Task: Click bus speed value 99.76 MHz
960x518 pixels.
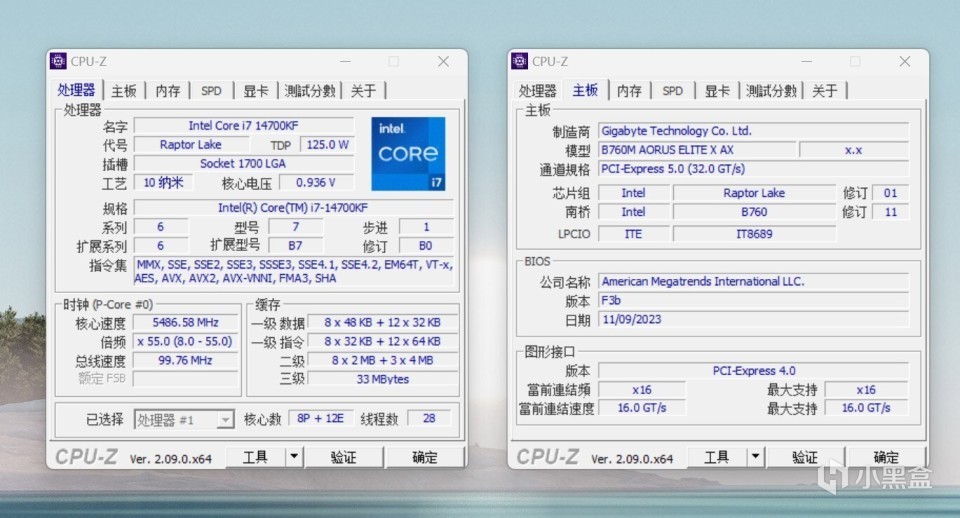Action: point(186,360)
